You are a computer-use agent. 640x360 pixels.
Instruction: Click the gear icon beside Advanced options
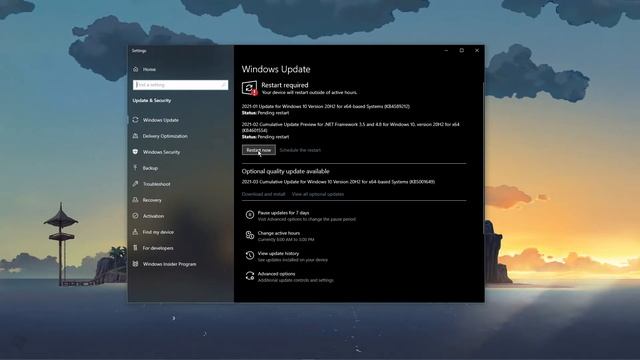point(250,276)
